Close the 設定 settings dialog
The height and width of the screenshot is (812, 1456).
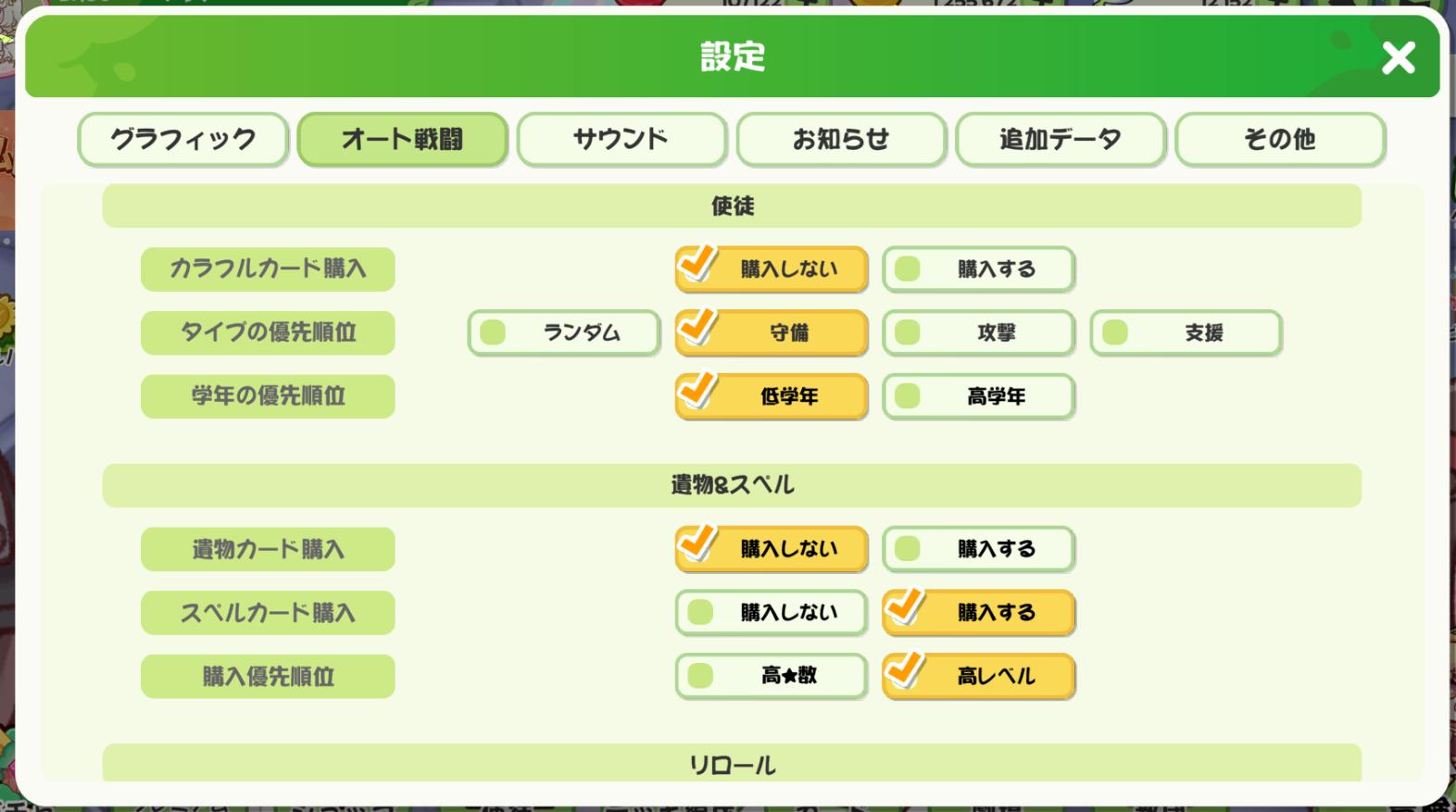tap(1398, 58)
